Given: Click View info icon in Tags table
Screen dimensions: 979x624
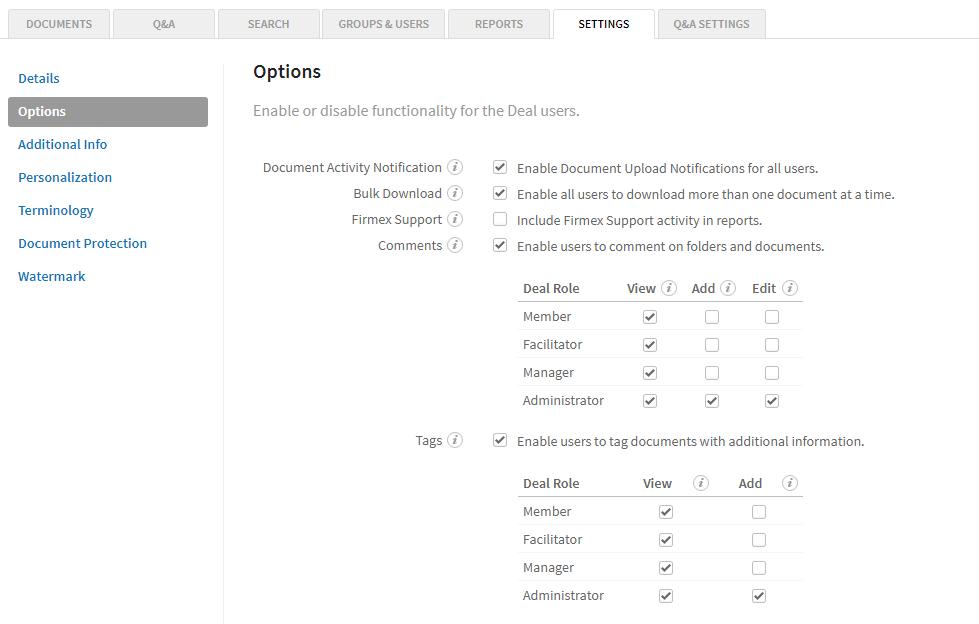Looking at the screenshot, I should click(x=701, y=483).
